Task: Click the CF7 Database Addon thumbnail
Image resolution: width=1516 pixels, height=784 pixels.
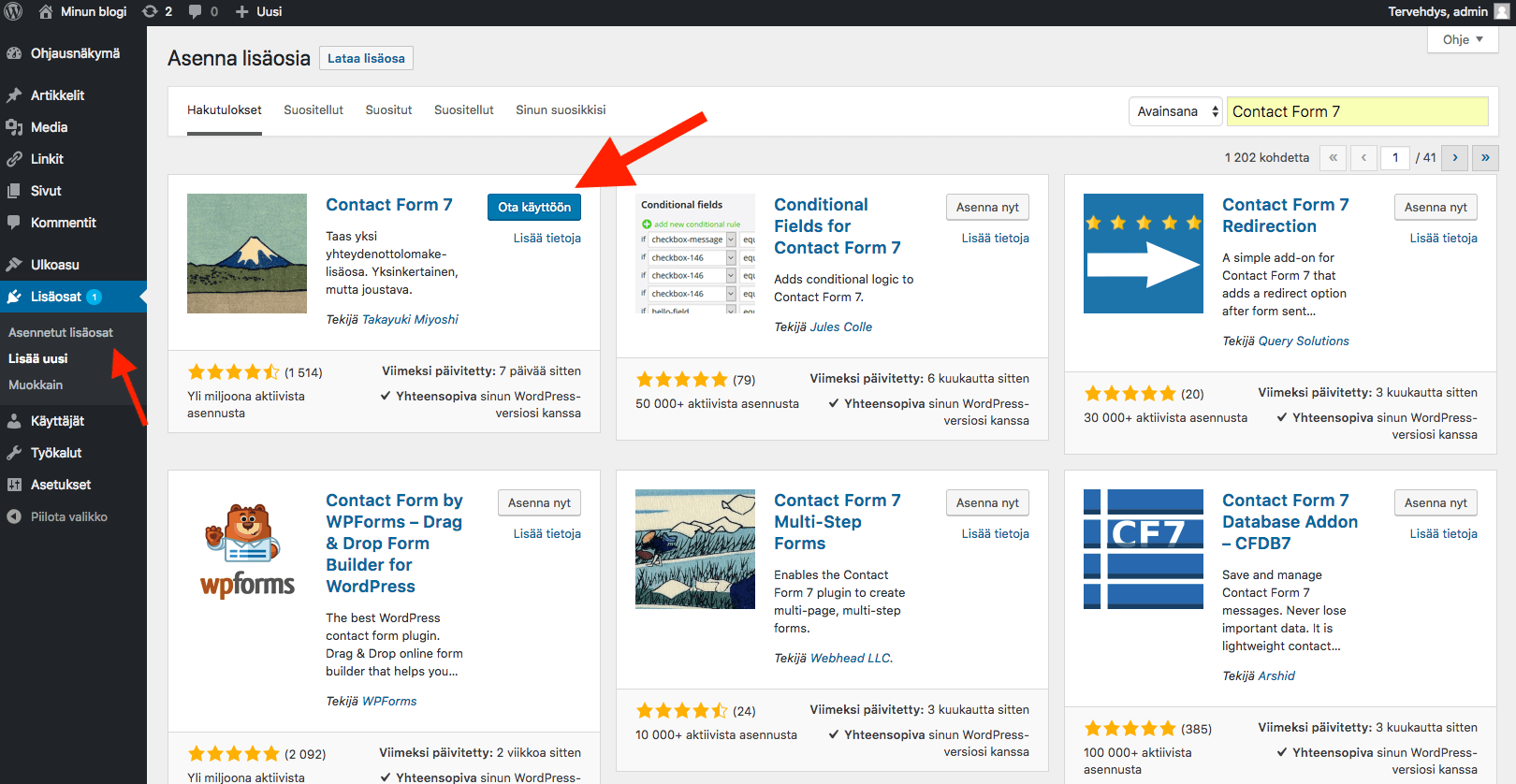Action: [1144, 549]
